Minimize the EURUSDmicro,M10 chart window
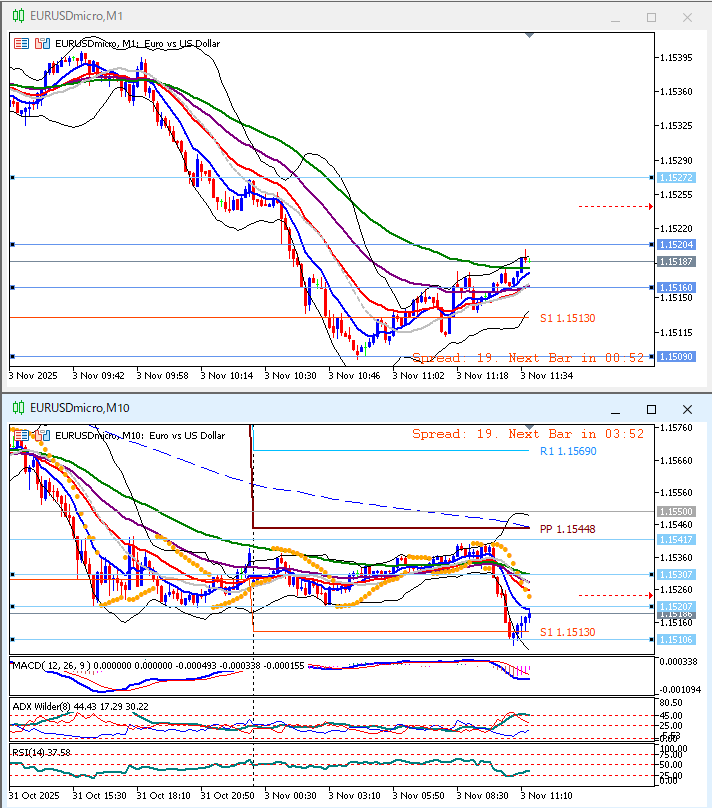Image resolution: width=712 pixels, height=808 pixels. (x=616, y=409)
